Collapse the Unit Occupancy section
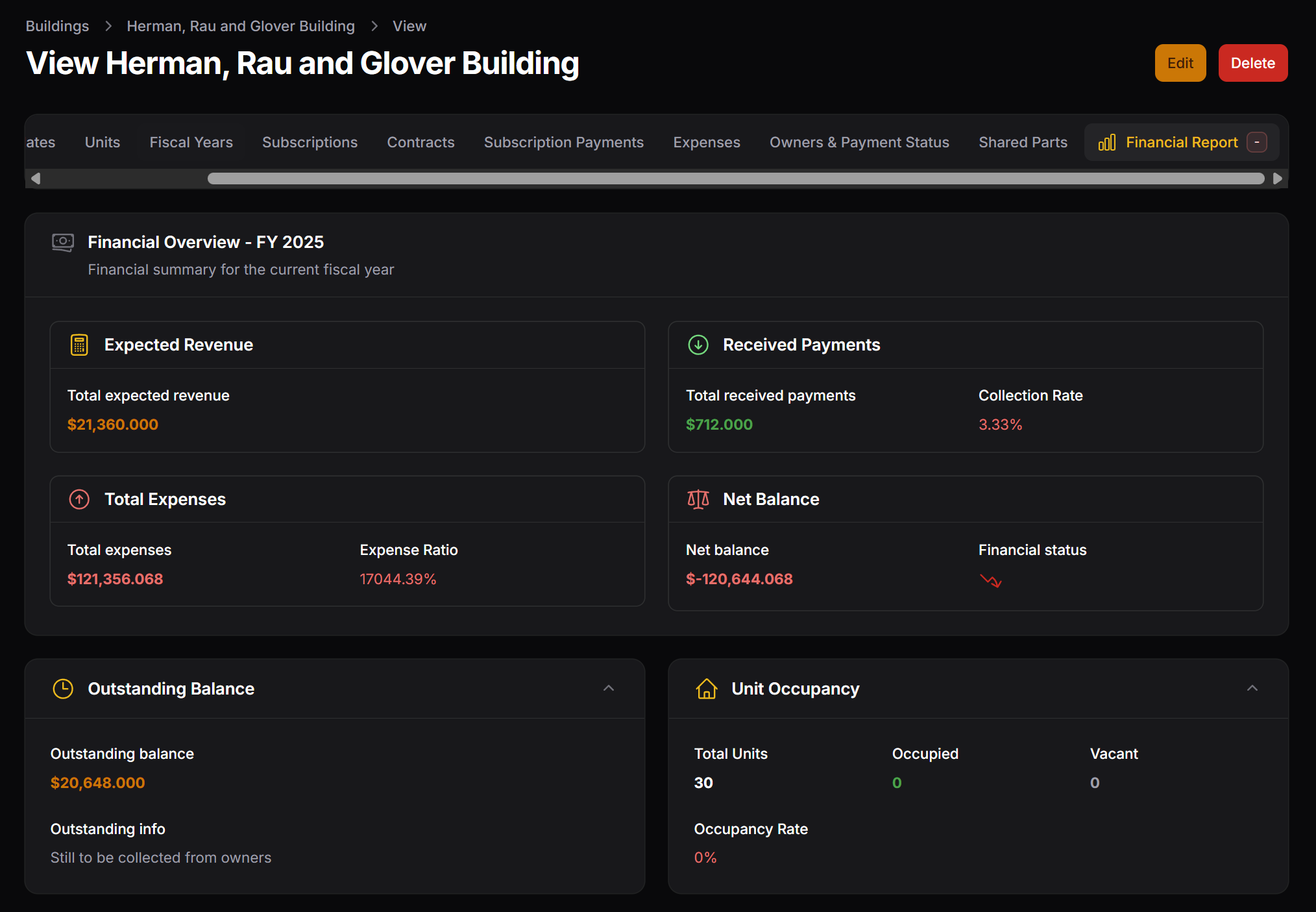 pyautogui.click(x=1252, y=687)
